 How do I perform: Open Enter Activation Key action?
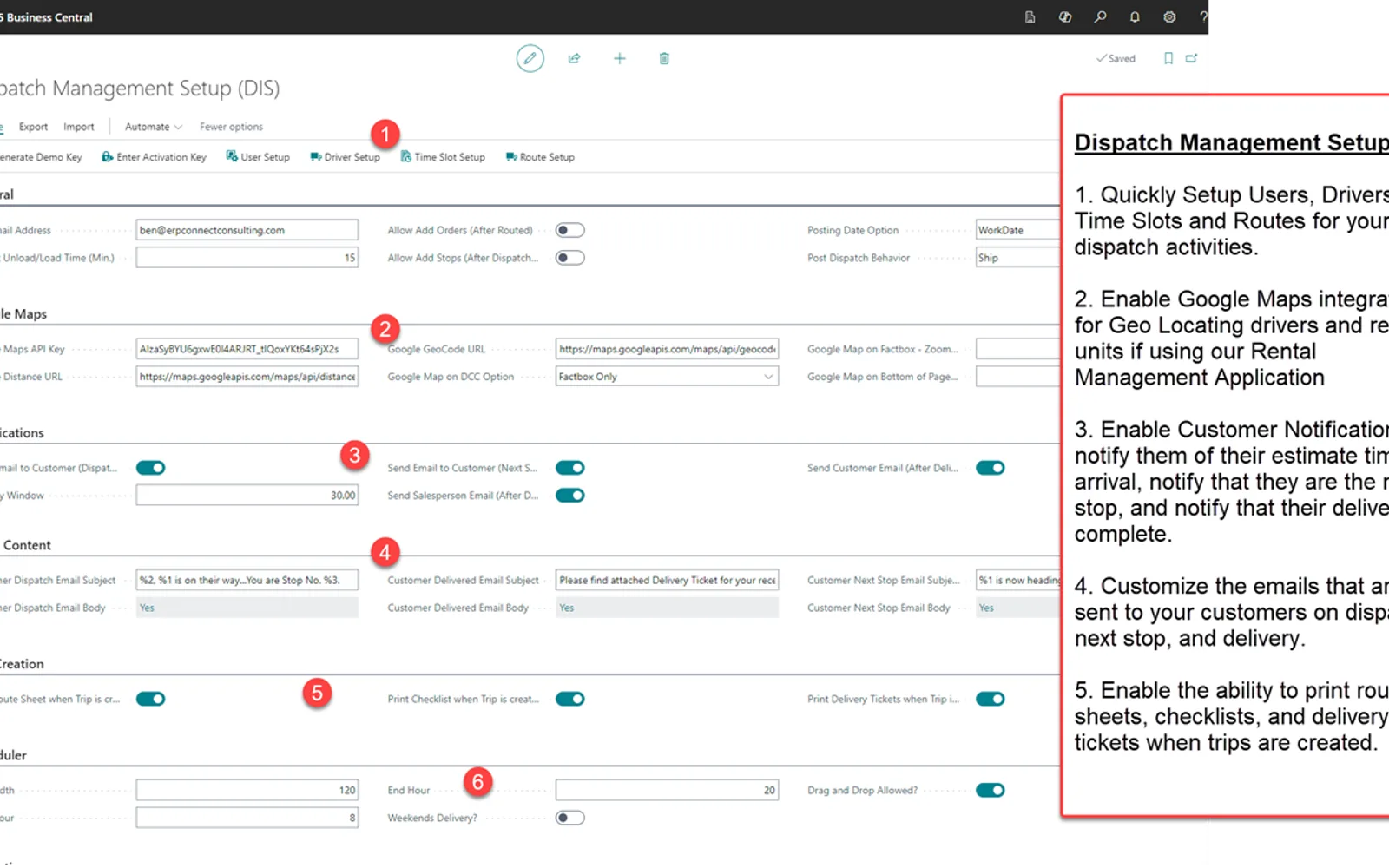click(x=155, y=157)
